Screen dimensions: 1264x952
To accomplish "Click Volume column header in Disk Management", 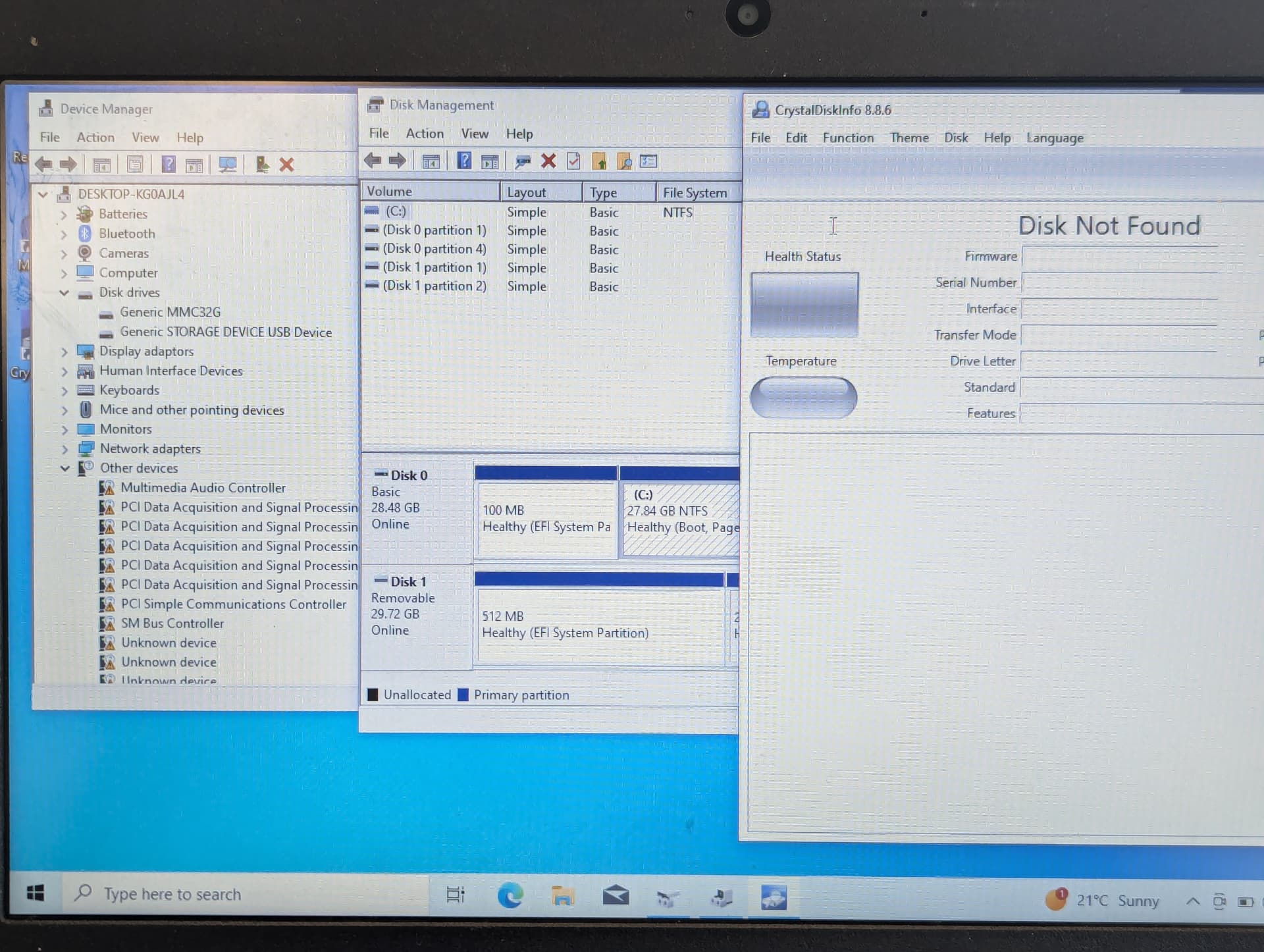I will click(430, 191).
